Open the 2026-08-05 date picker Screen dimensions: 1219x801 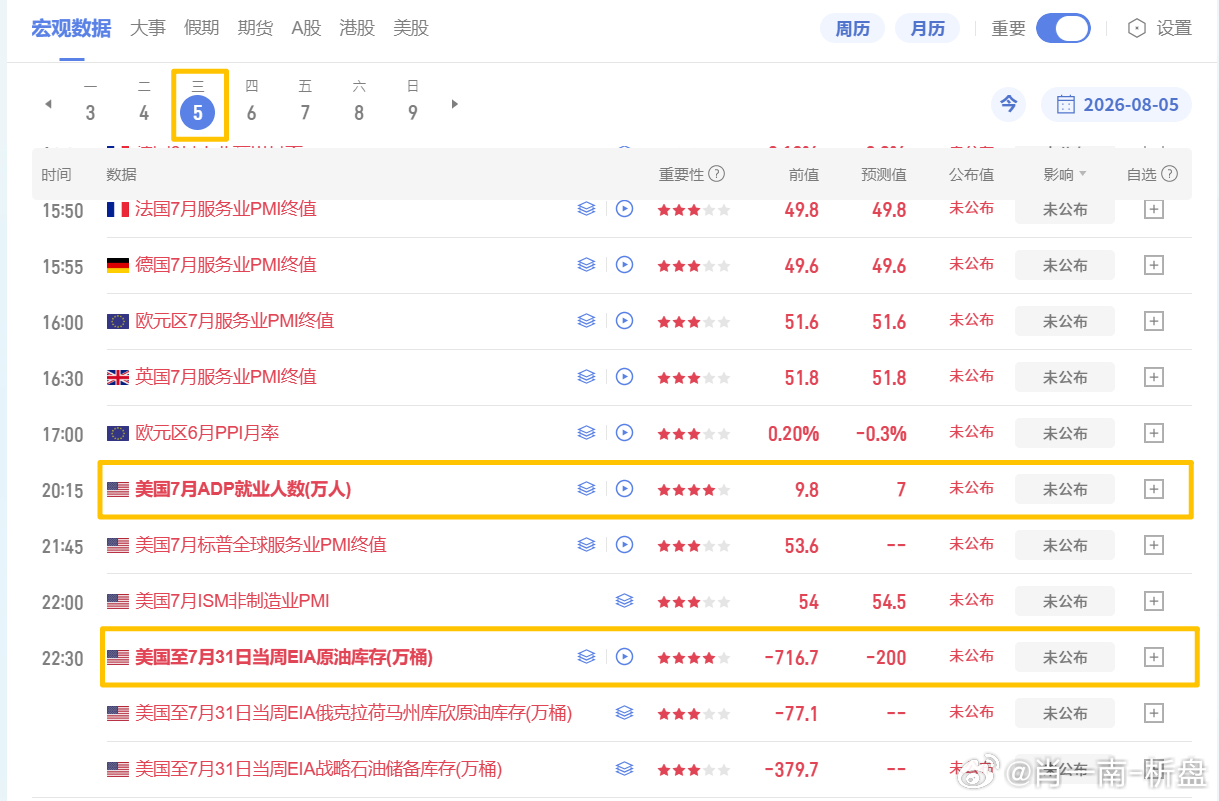click(1117, 104)
